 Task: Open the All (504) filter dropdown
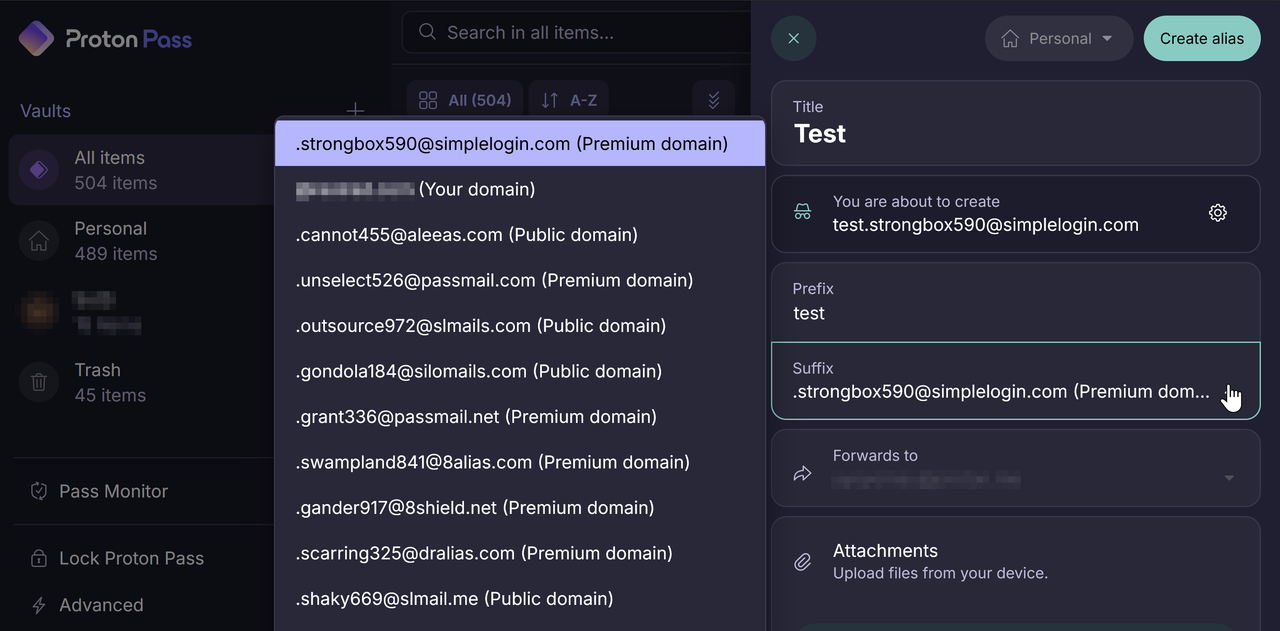[465, 100]
